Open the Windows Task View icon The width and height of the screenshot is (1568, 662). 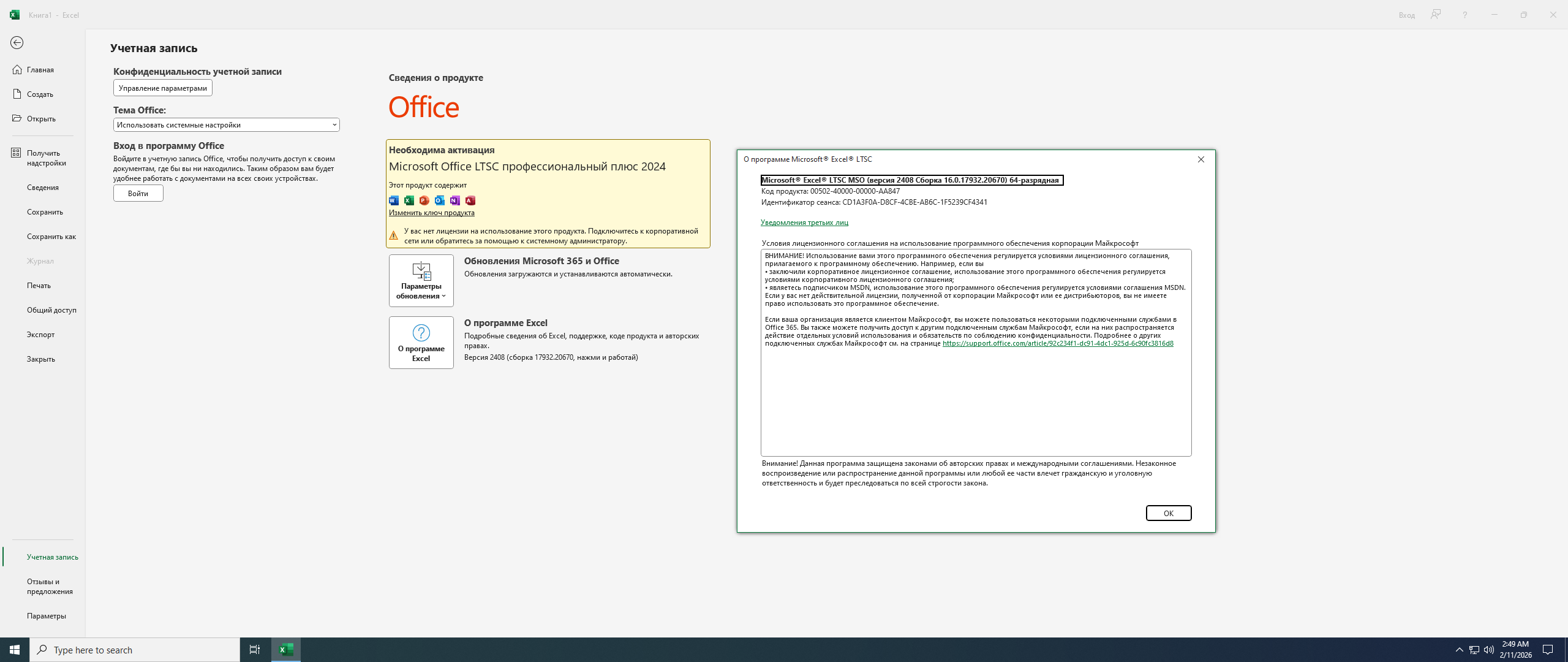[254, 650]
